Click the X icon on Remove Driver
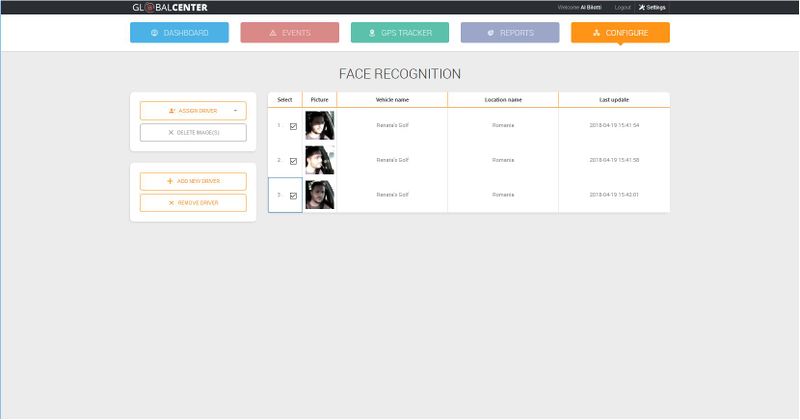 (171, 203)
